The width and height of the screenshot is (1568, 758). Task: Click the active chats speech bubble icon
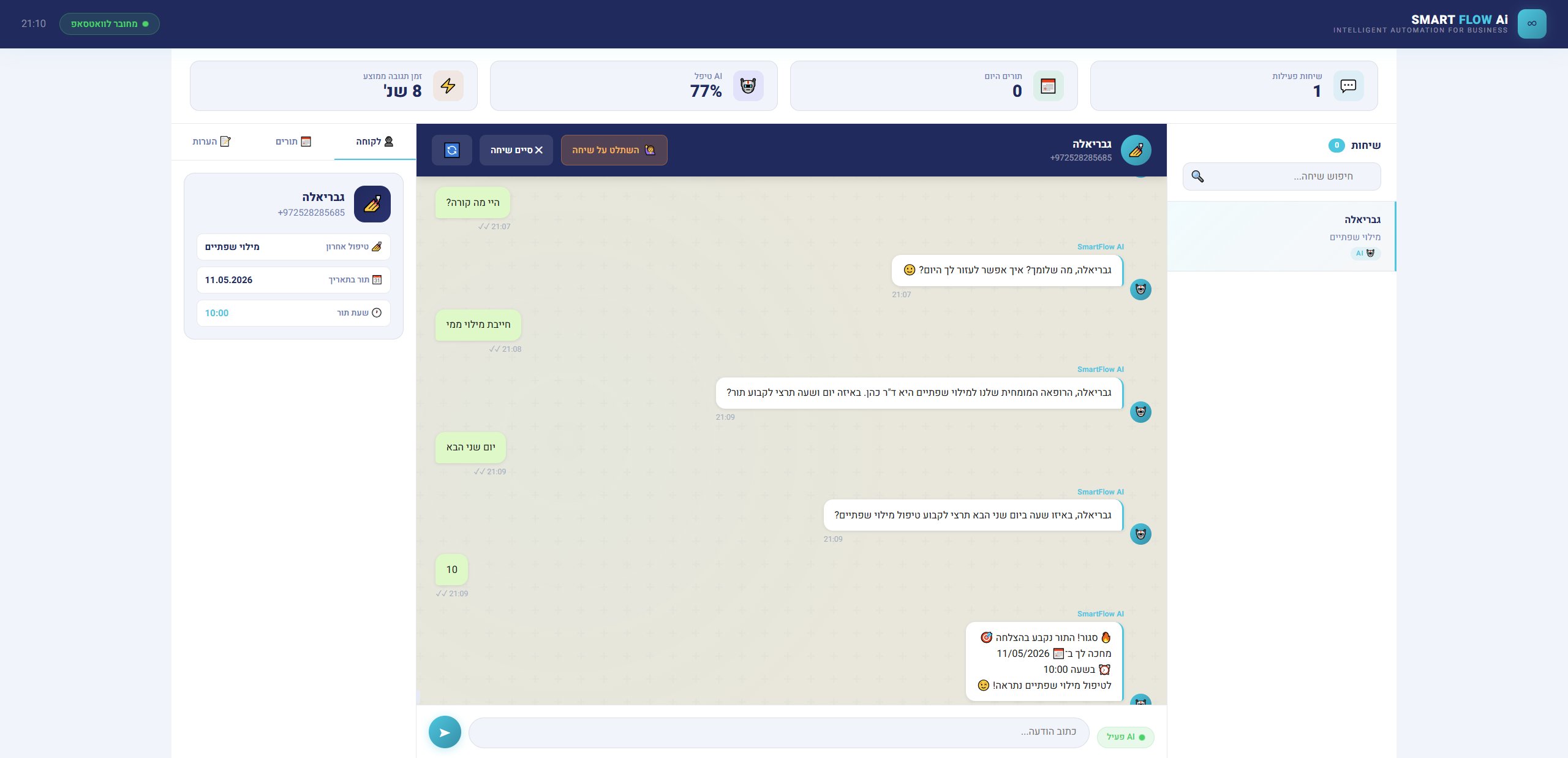pyautogui.click(x=1348, y=86)
